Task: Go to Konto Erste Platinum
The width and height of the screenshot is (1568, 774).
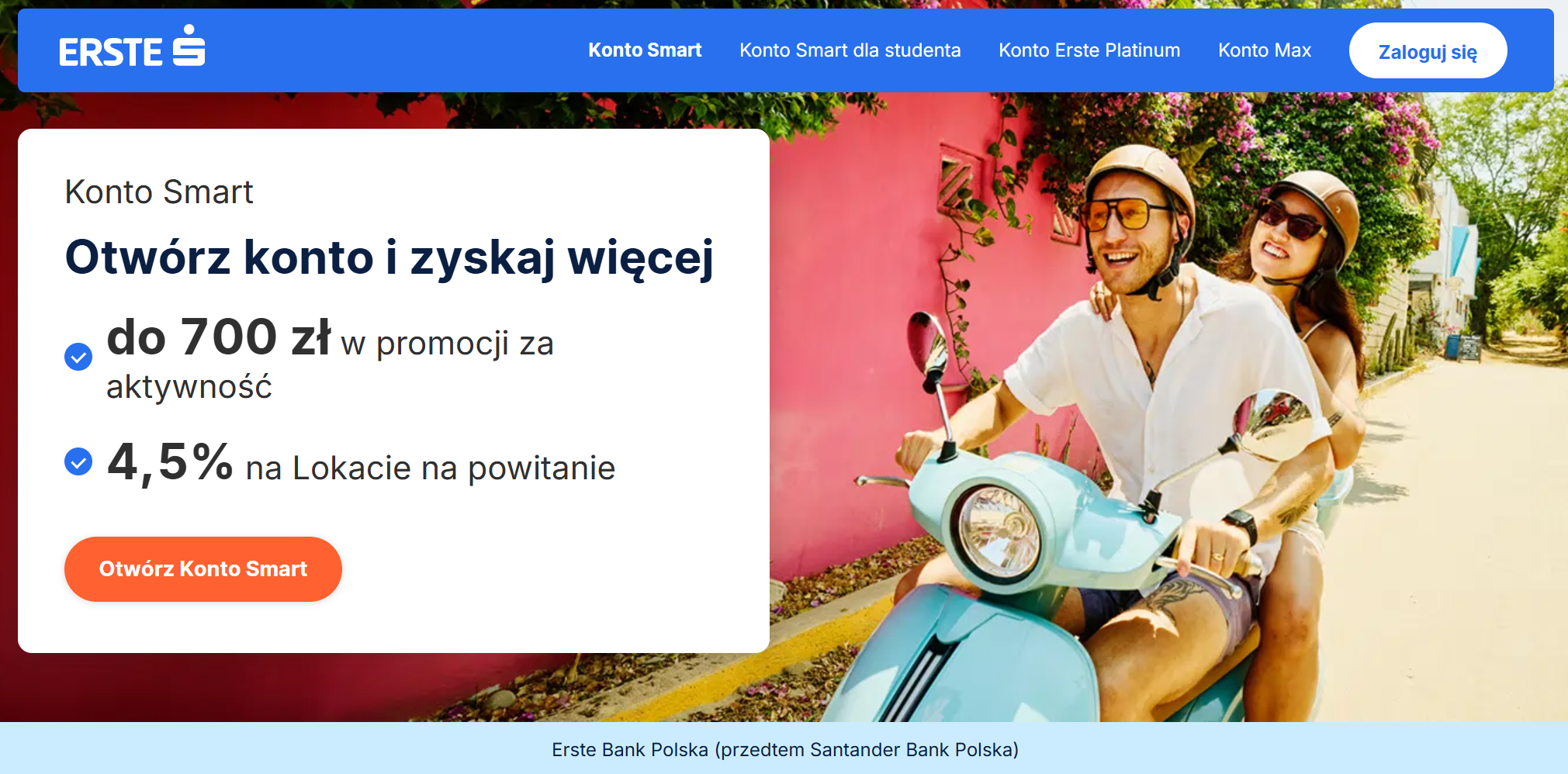Action: point(1089,50)
